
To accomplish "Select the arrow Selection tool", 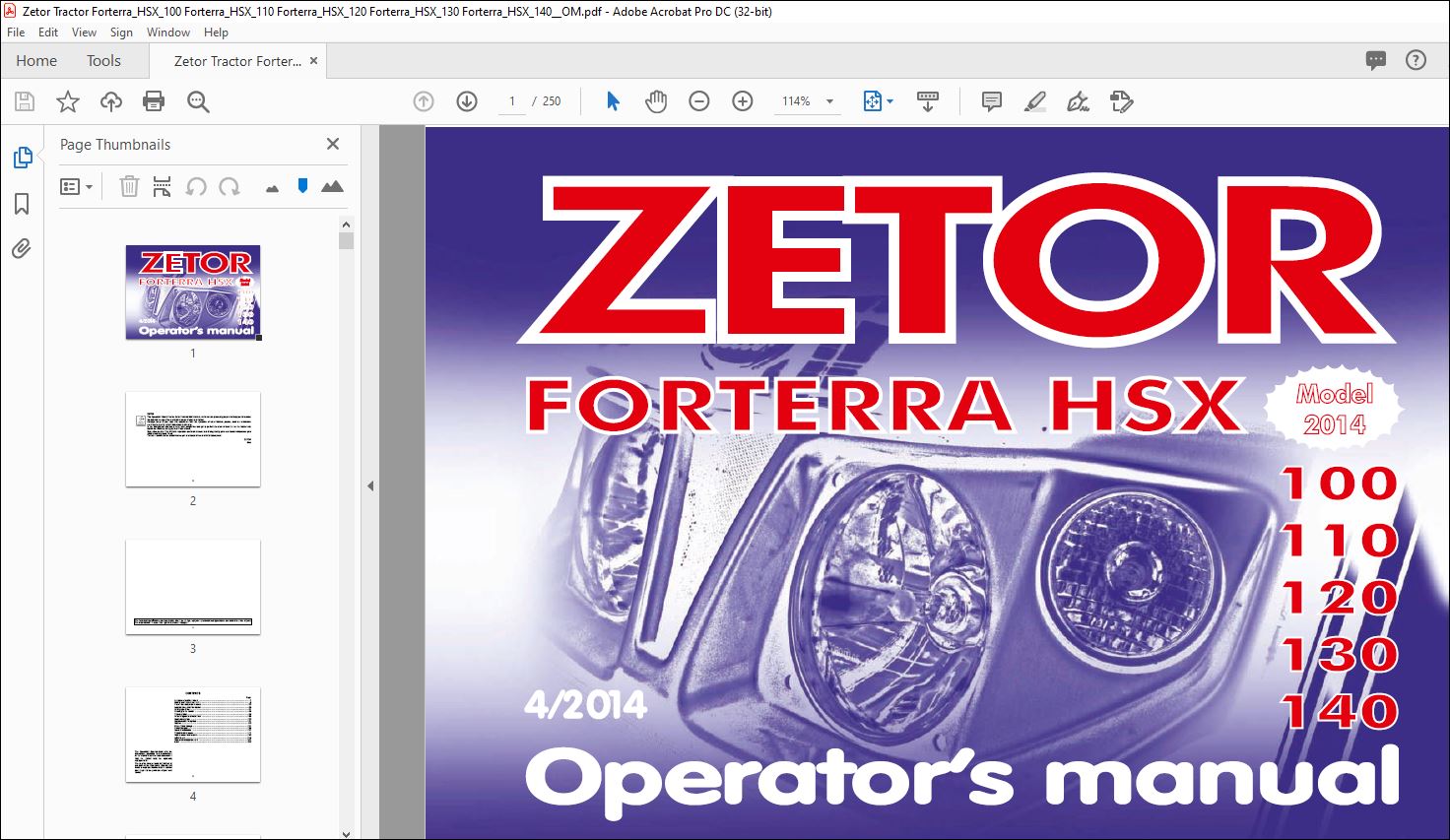I will point(613,101).
